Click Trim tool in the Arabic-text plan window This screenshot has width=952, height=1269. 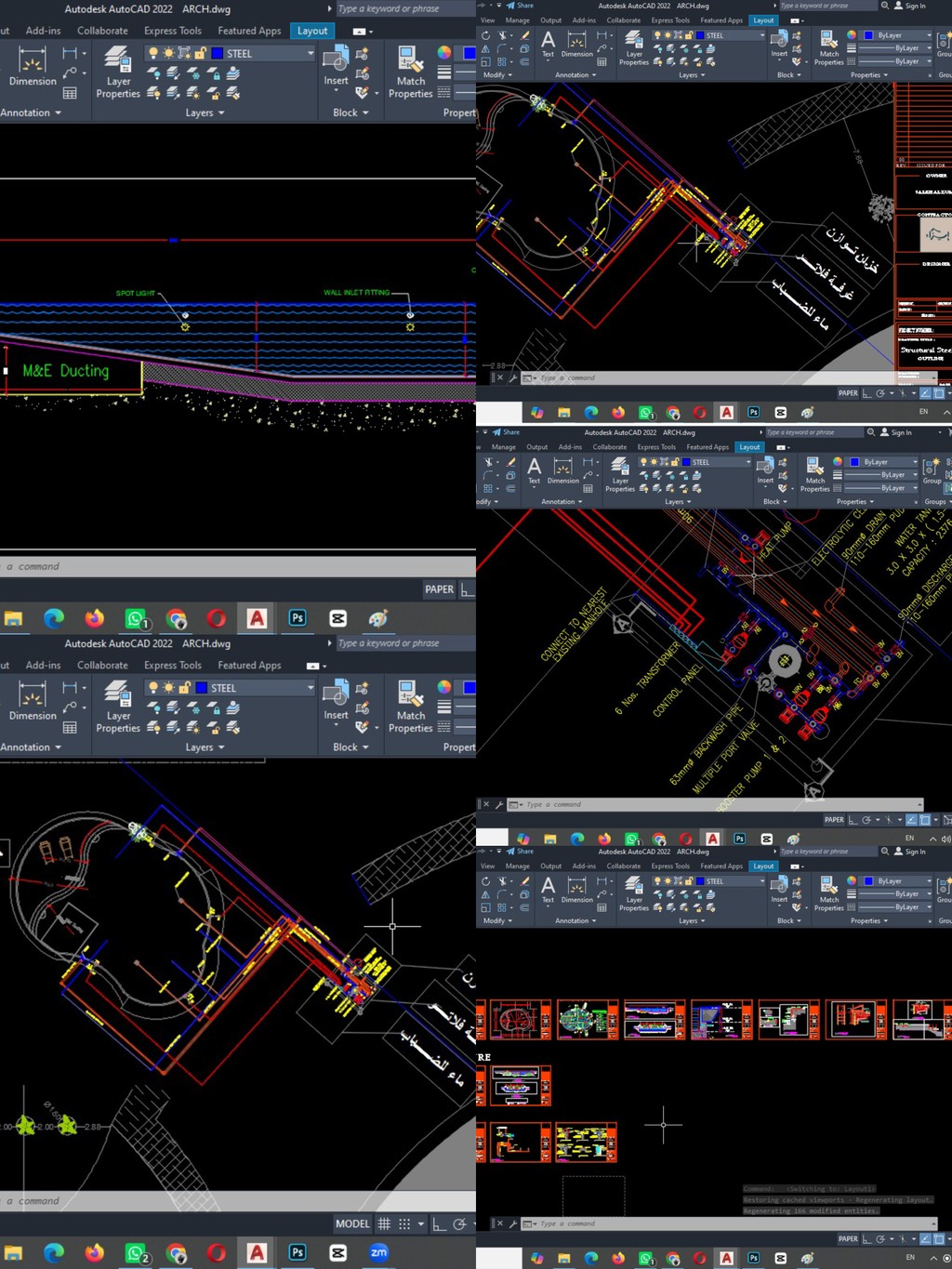pos(503,35)
